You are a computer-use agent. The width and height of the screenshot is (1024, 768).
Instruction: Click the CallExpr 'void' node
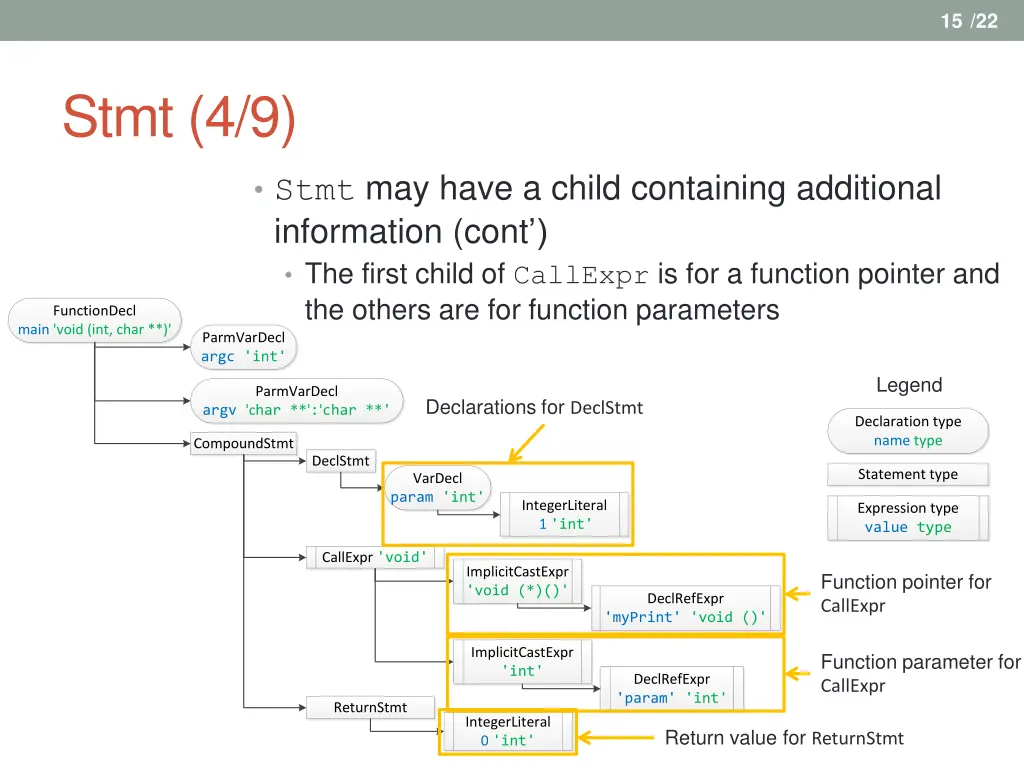[x=374, y=557]
